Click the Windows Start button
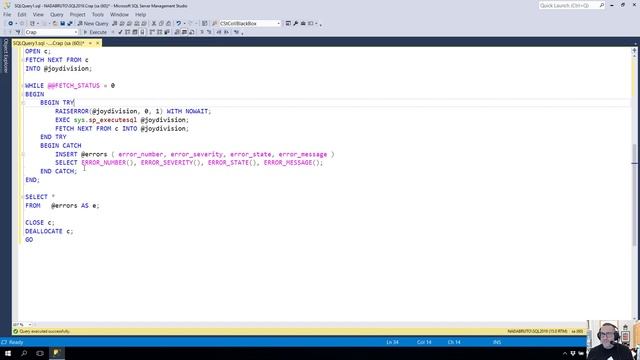 [8, 353]
